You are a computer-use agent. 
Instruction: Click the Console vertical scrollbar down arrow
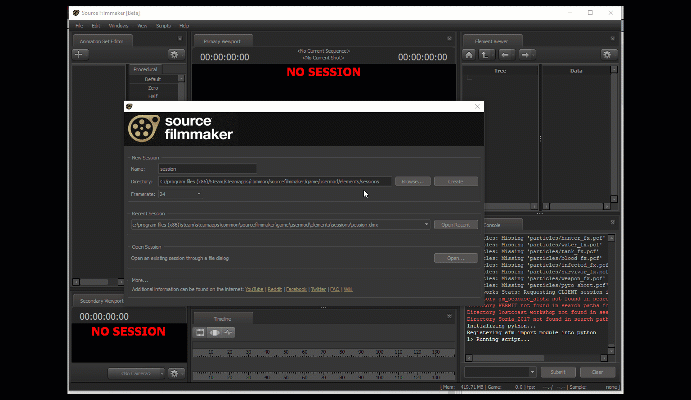tap(611, 351)
